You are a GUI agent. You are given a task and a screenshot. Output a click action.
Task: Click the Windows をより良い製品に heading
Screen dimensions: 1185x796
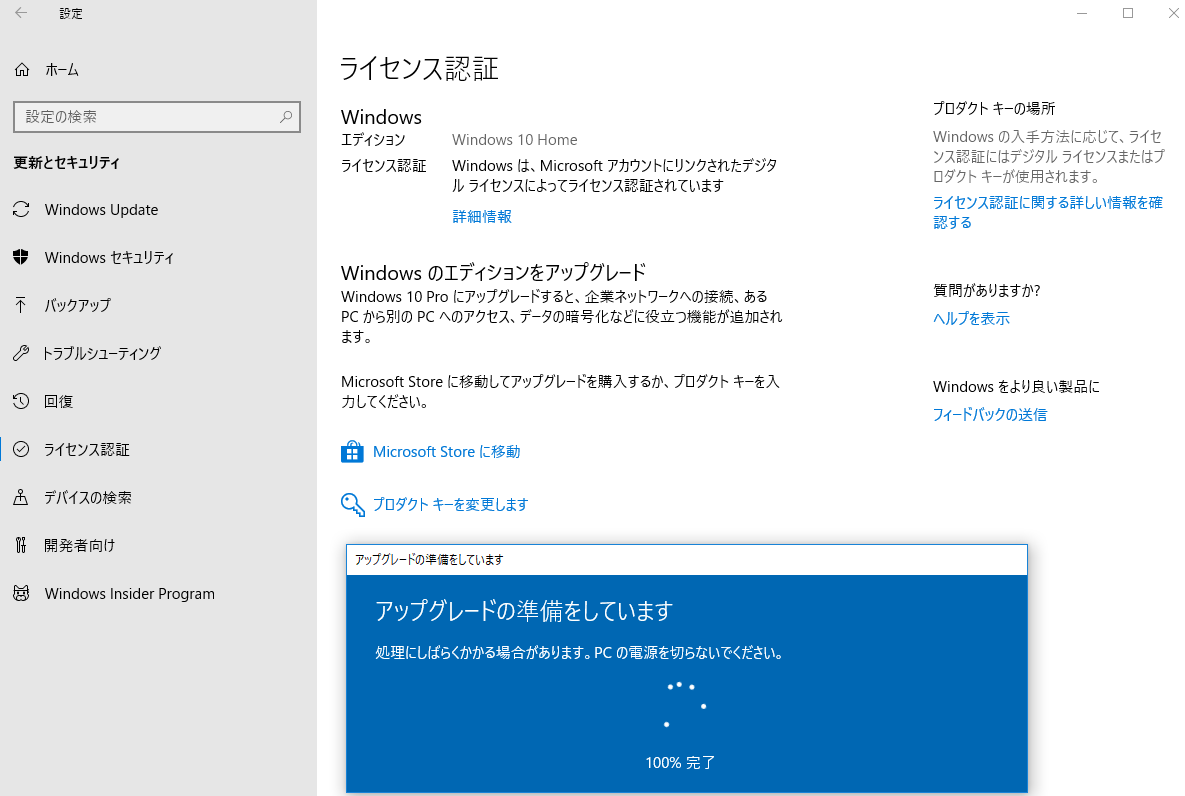1016,386
